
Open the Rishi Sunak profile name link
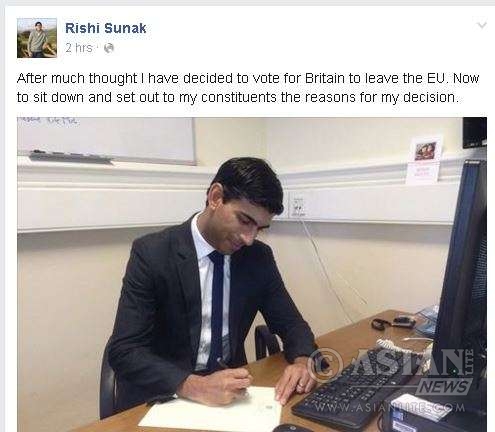tap(106, 28)
